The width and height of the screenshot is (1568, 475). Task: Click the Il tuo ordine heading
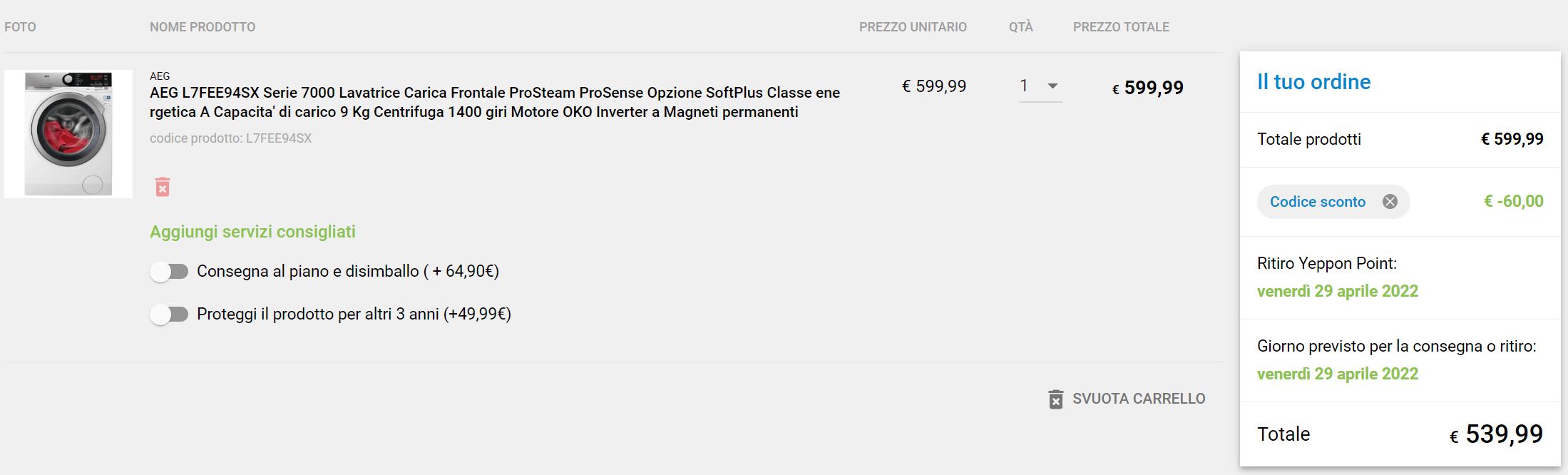tap(1313, 82)
